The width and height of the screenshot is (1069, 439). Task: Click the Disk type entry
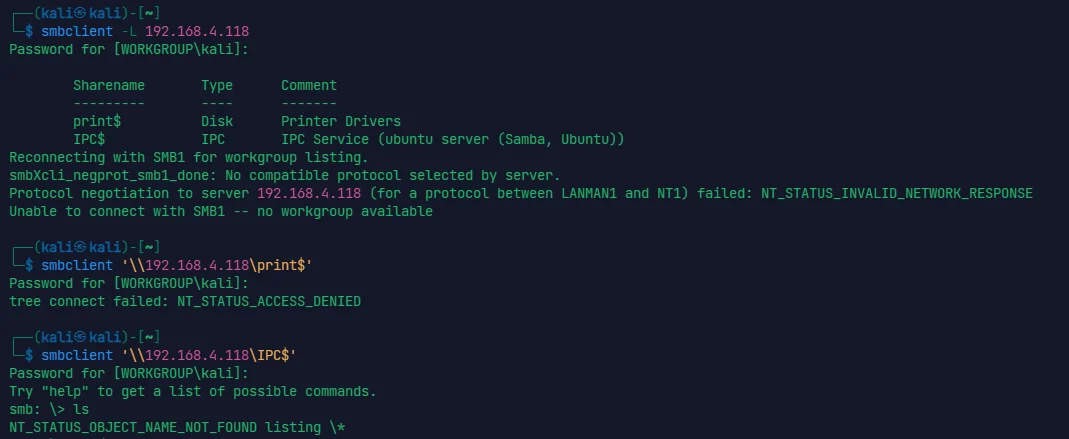217,121
